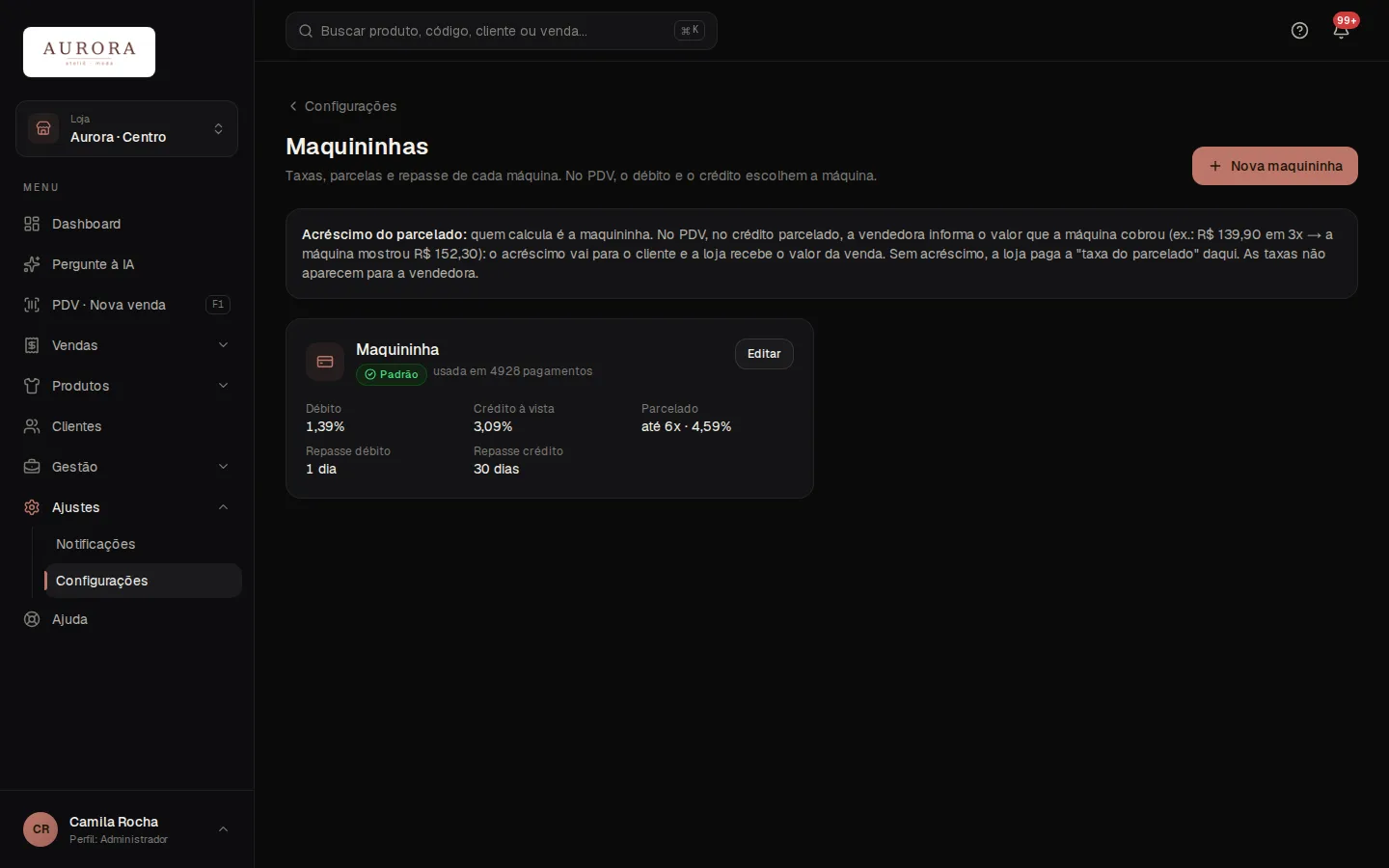Click the Gestão briefcase icon
This screenshot has height=868, width=1389.
(x=32, y=467)
